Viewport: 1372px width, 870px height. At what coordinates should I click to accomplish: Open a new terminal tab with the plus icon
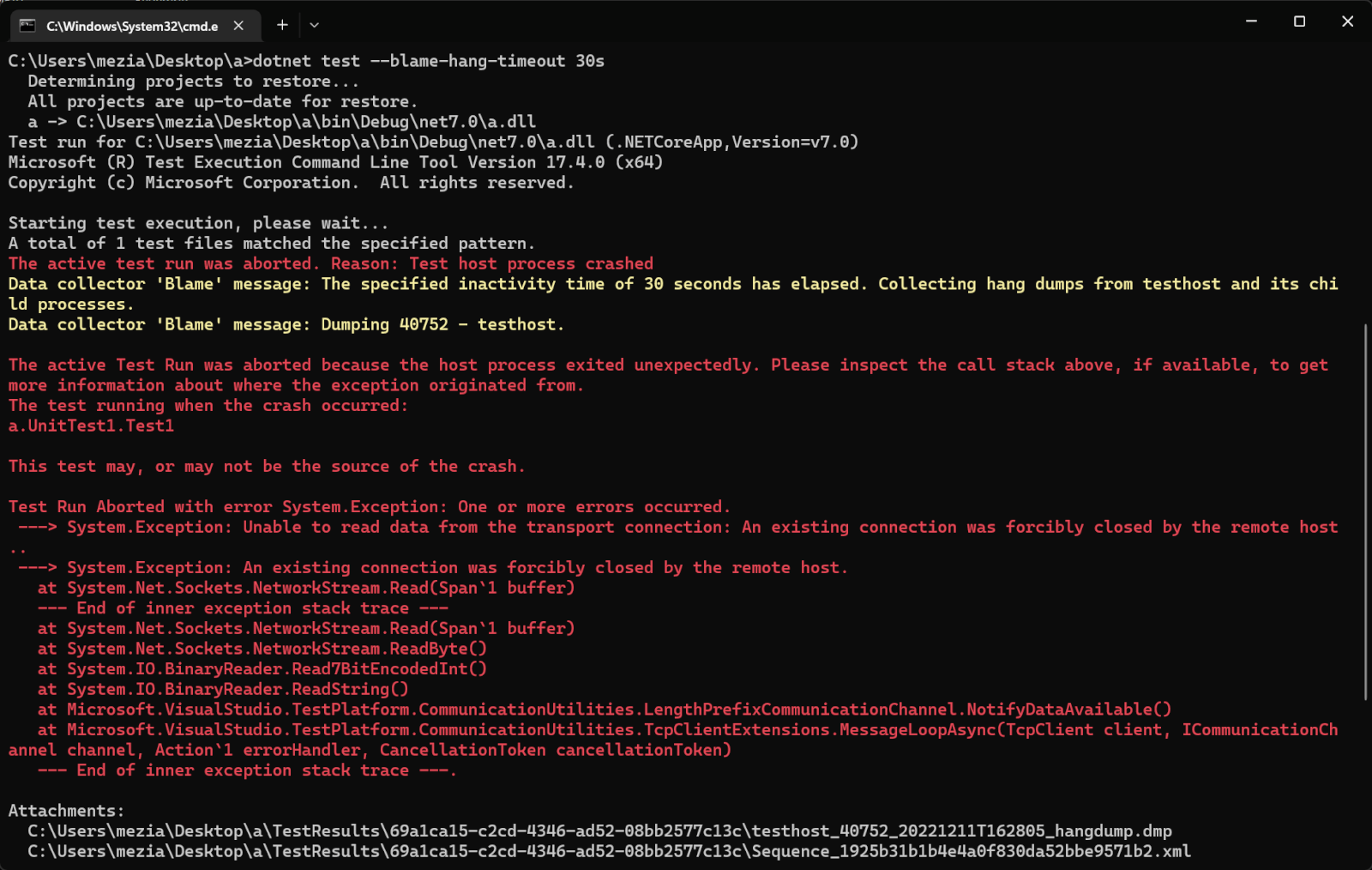[281, 26]
